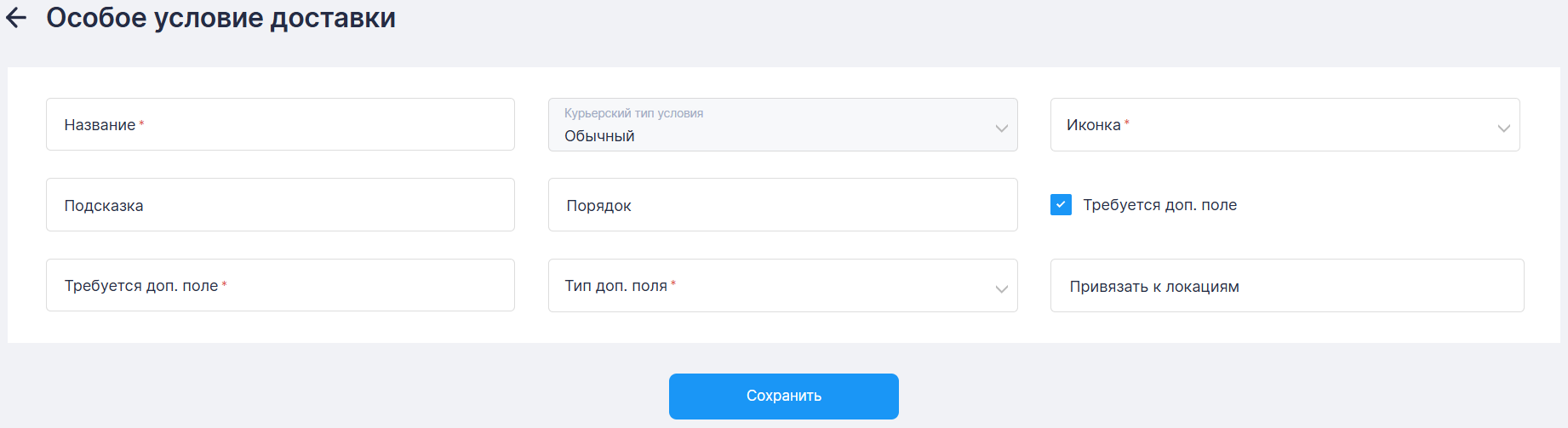The width and height of the screenshot is (1568, 428).
Task: Click into the Подсказка field
Action: [280, 205]
